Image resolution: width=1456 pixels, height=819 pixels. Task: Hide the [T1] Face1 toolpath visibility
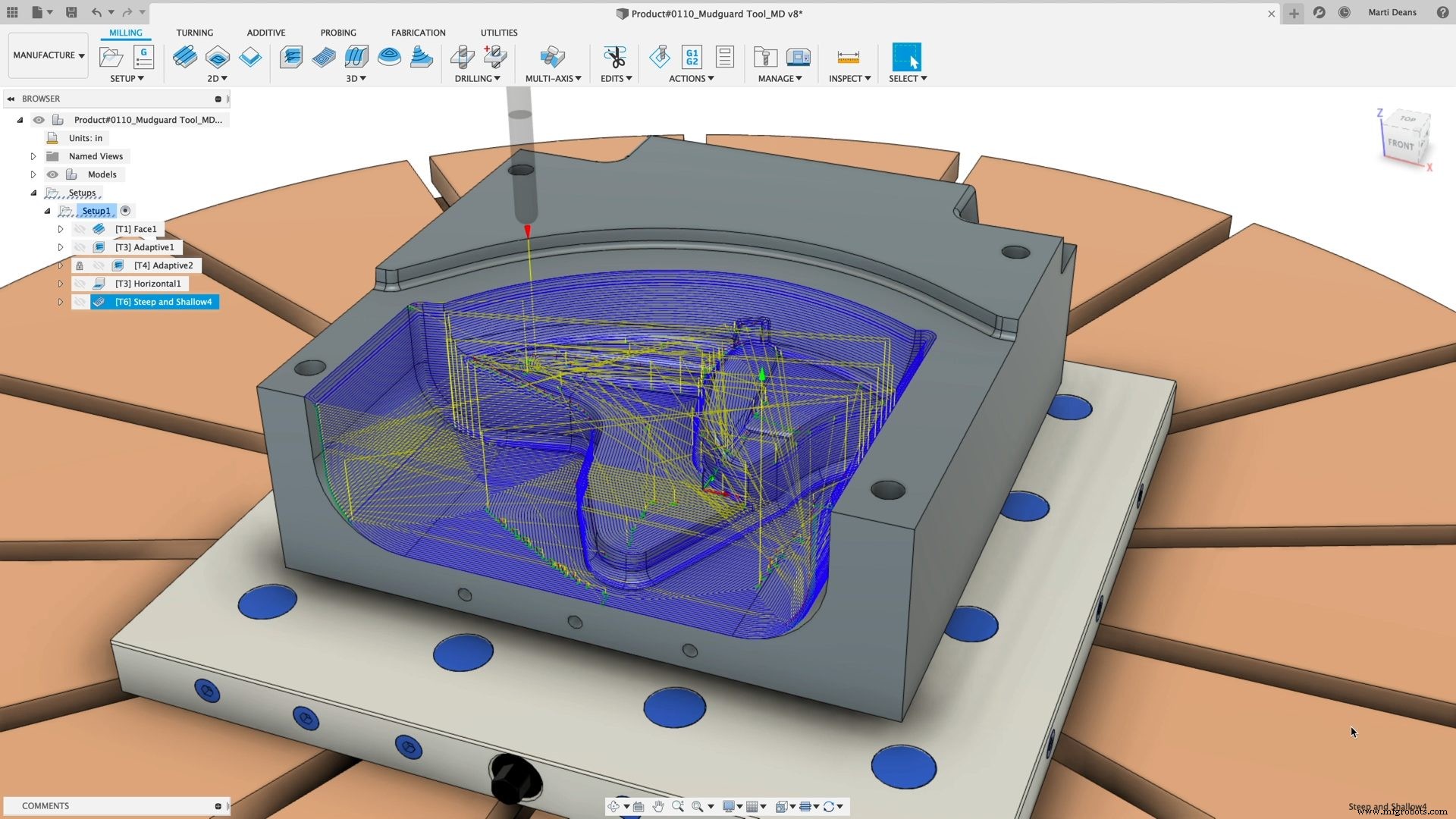[x=80, y=228]
